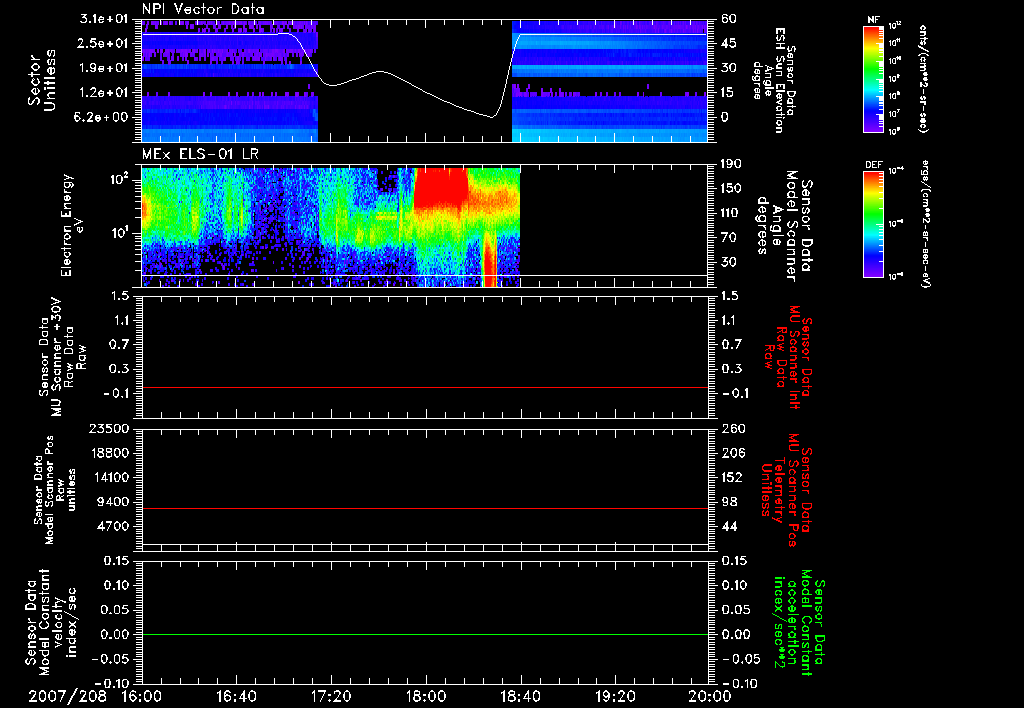Viewport: 1024px width, 708px height.
Task: Click the 20:00 time tick label
Action: (x=710, y=697)
